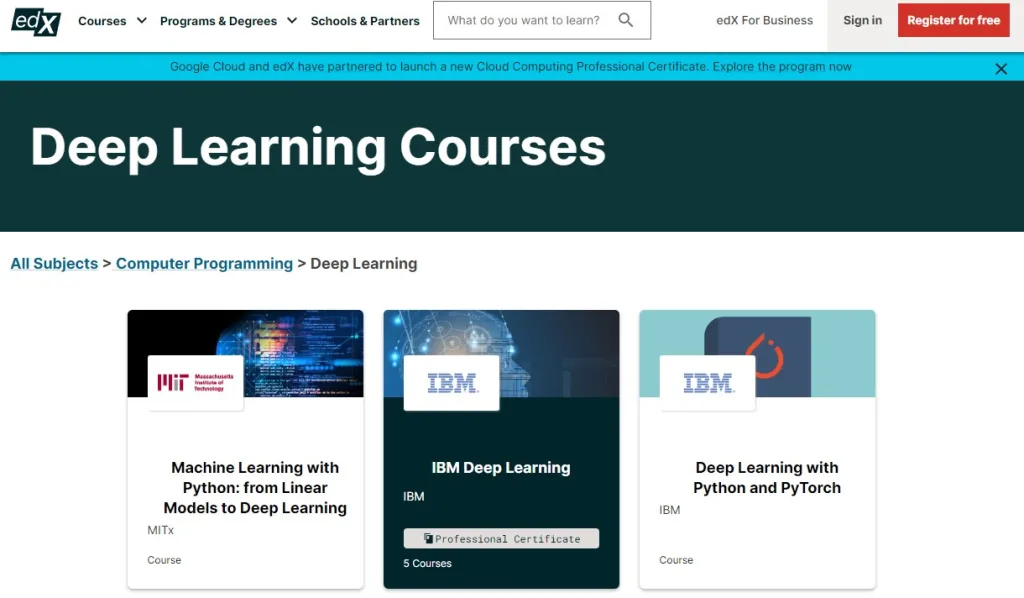Click the Deep Learning Courses page heading
The height and width of the screenshot is (598, 1024).
(x=318, y=148)
